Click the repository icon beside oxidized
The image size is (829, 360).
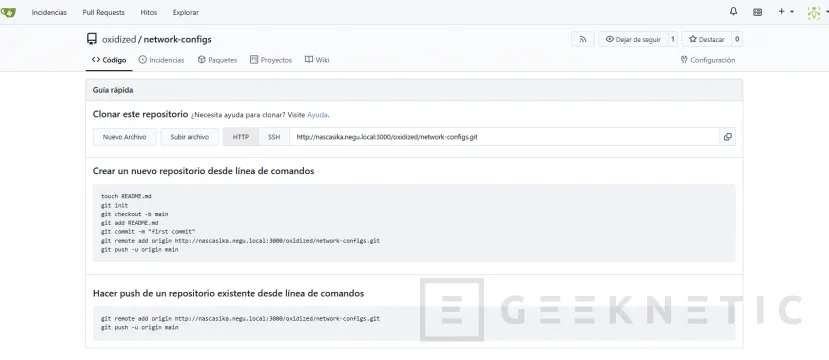[x=92, y=39]
